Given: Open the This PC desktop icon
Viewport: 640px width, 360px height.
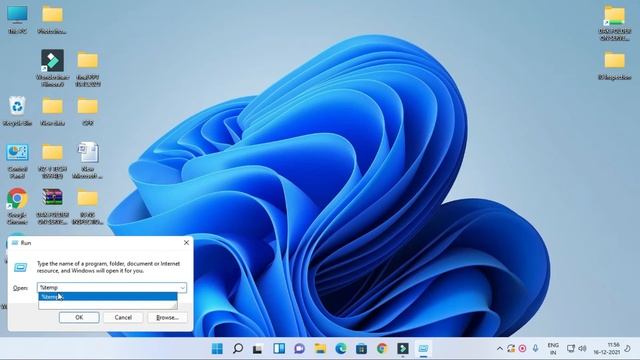Looking at the screenshot, I should click(x=17, y=19).
